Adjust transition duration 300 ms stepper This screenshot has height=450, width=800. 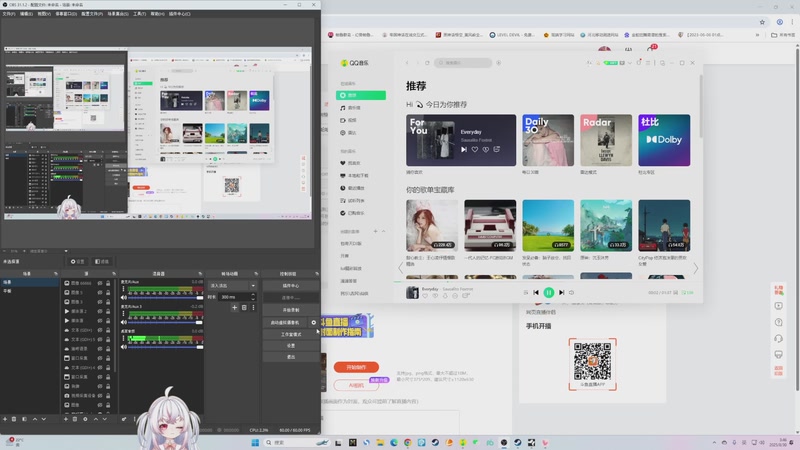pyautogui.click(x=253, y=297)
